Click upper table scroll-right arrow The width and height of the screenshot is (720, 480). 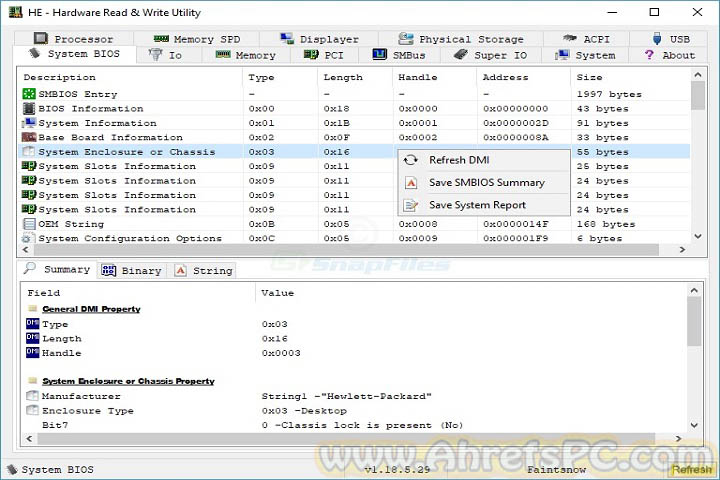click(682, 249)
